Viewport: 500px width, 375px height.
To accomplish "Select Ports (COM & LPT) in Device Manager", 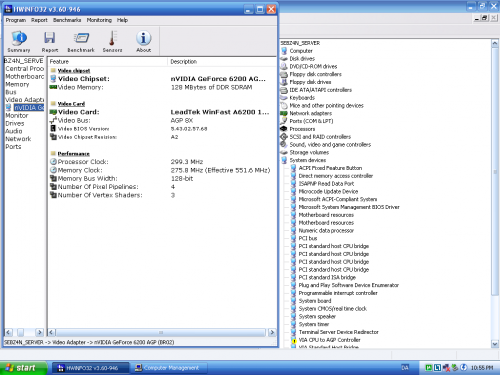I will 311,121.
